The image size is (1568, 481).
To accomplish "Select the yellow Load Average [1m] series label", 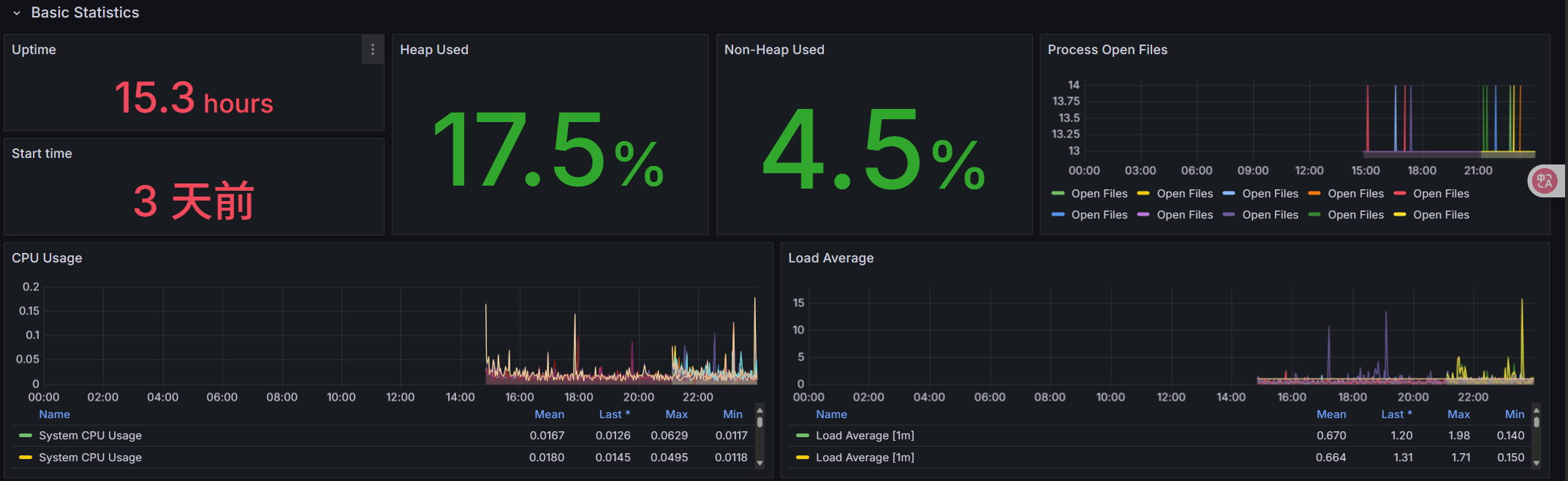I will (865, 458).
